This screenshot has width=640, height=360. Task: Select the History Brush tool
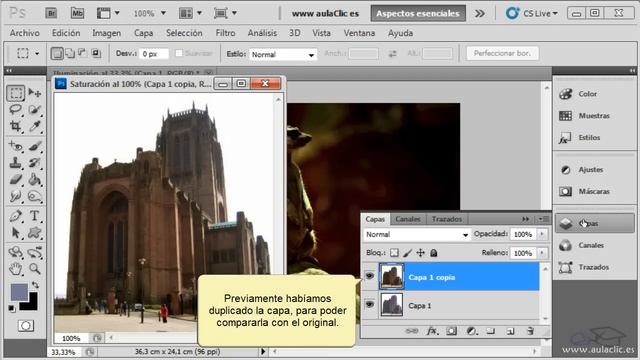click(x=35, y=162)
